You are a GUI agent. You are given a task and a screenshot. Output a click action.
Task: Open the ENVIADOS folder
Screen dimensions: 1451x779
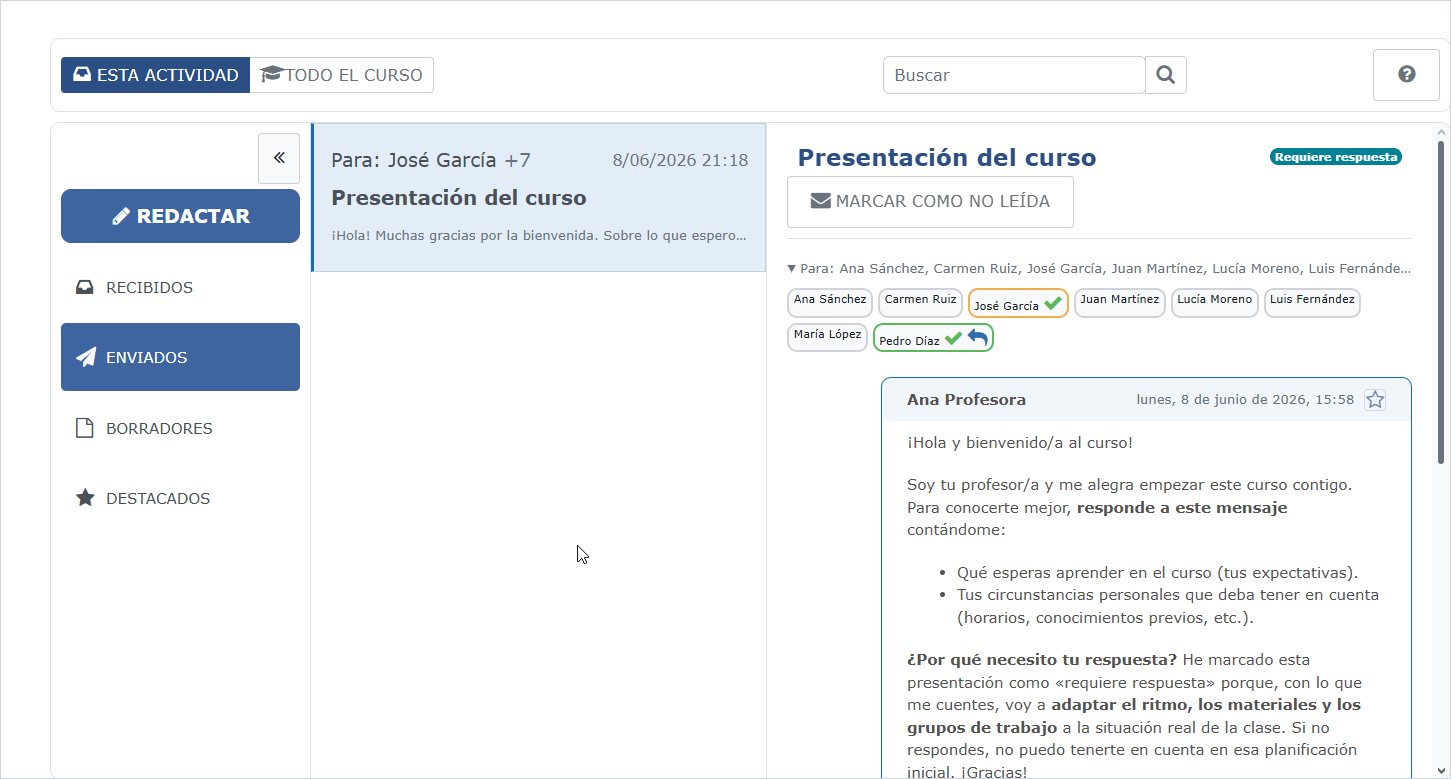pyautogui.click(x=180, y=357)
